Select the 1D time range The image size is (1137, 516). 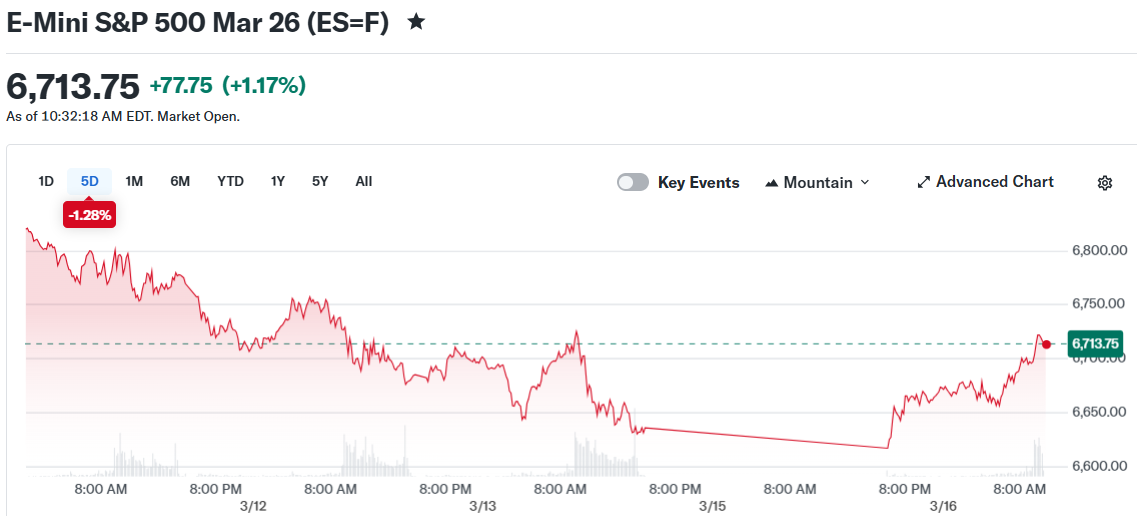click(46, 181)
